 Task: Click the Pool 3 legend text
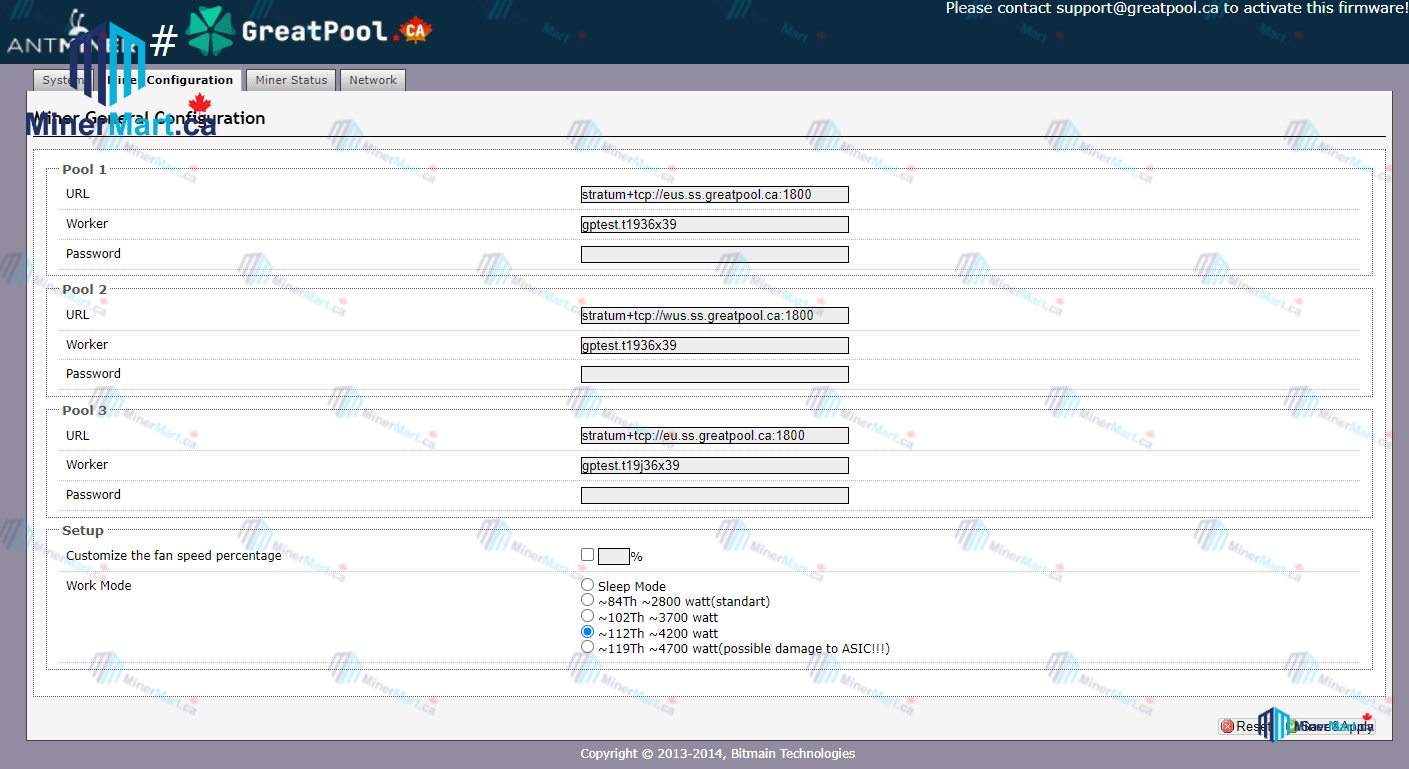84,410
